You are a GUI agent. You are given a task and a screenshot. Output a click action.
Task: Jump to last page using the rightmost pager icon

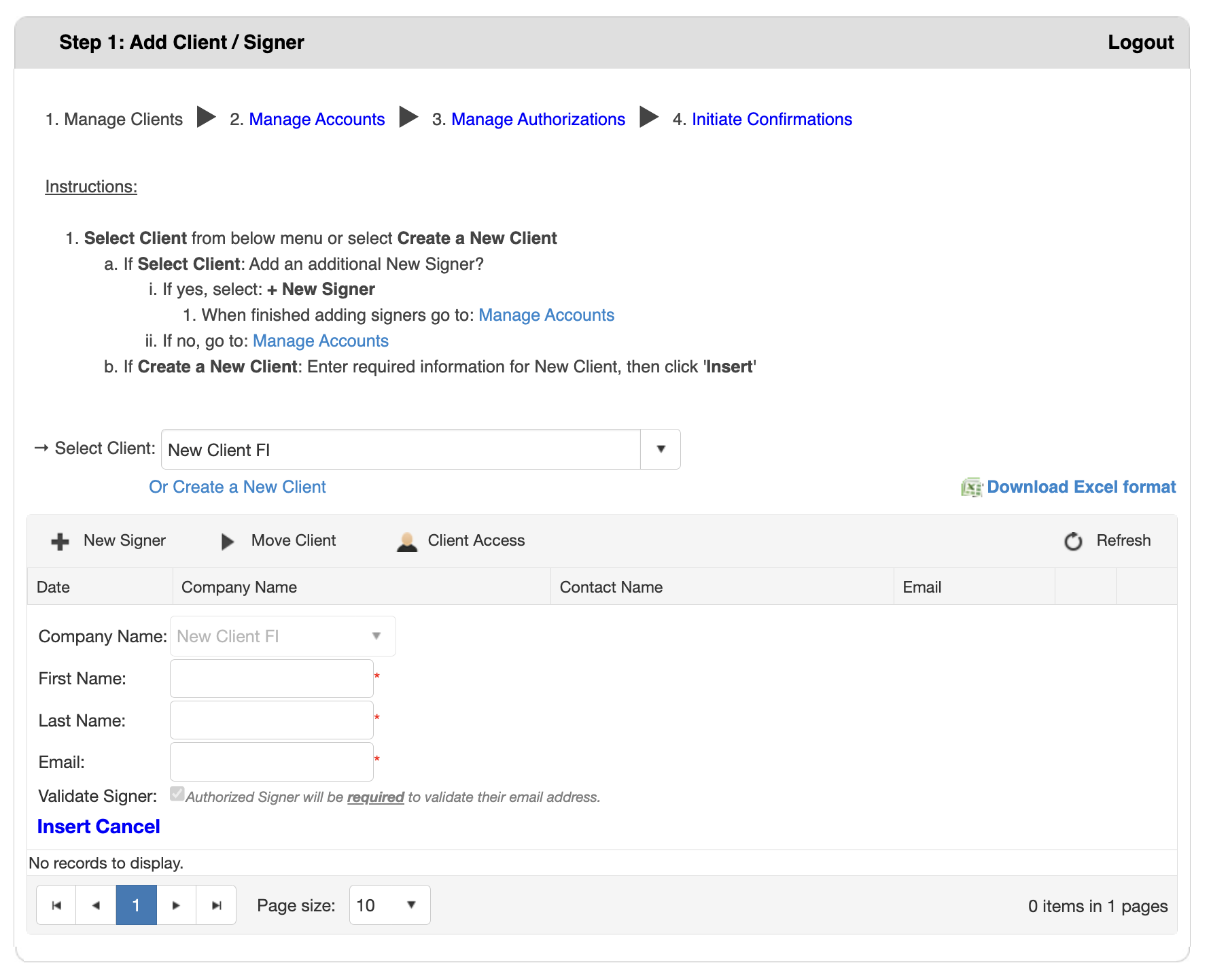click(216, 905)
